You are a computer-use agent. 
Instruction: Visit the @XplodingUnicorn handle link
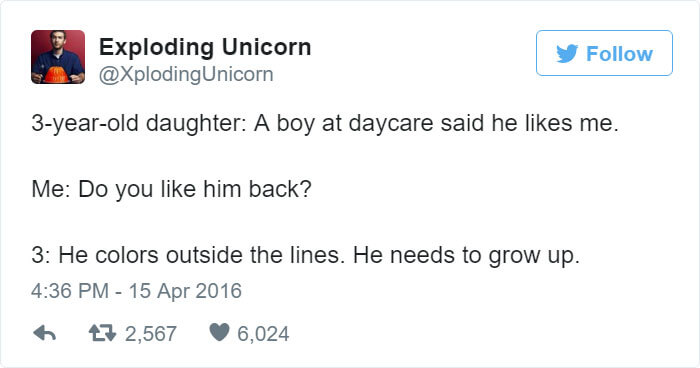pos(186,75)
